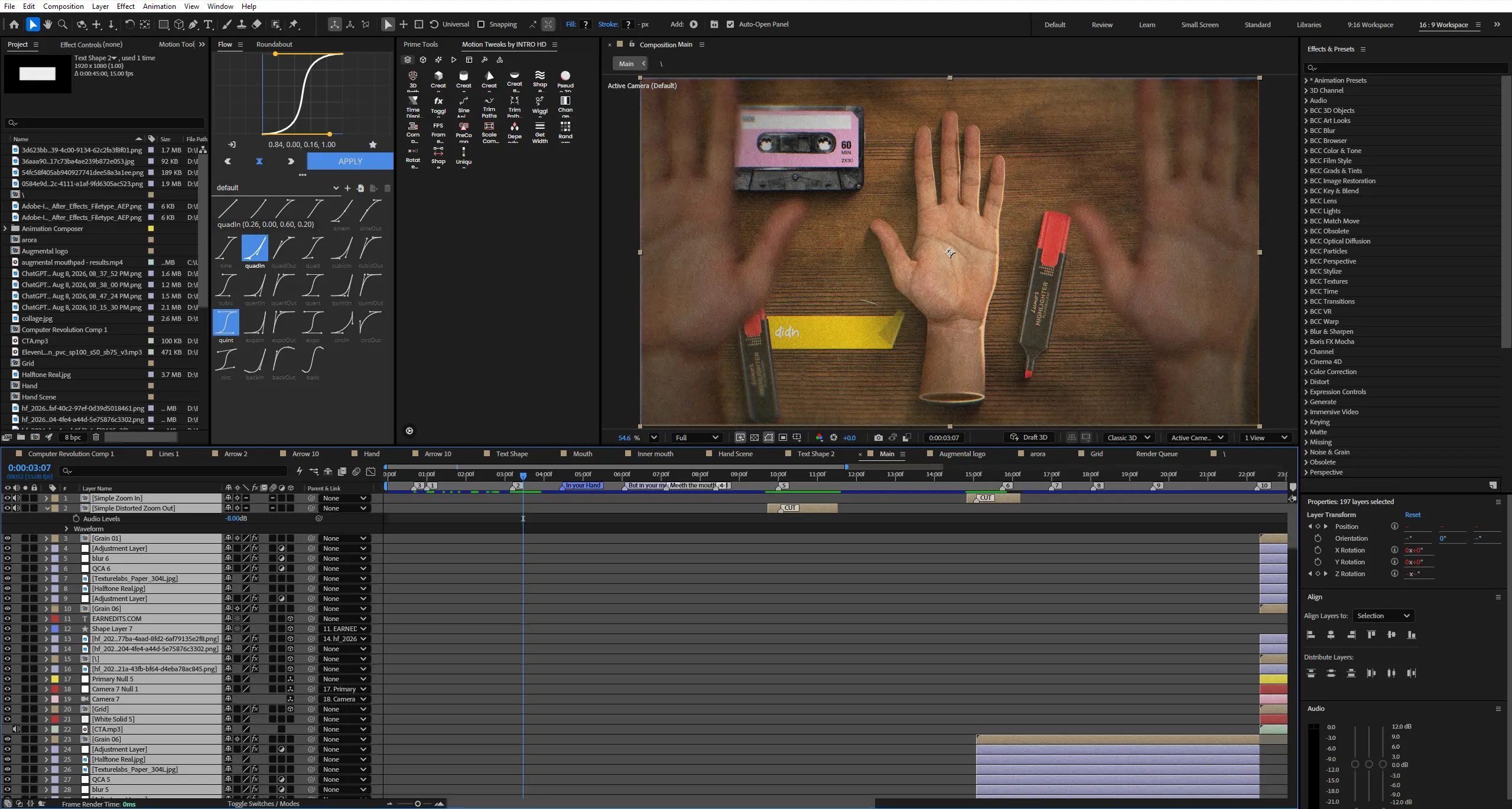Enable the Snapping checkbox

(481, 24)
